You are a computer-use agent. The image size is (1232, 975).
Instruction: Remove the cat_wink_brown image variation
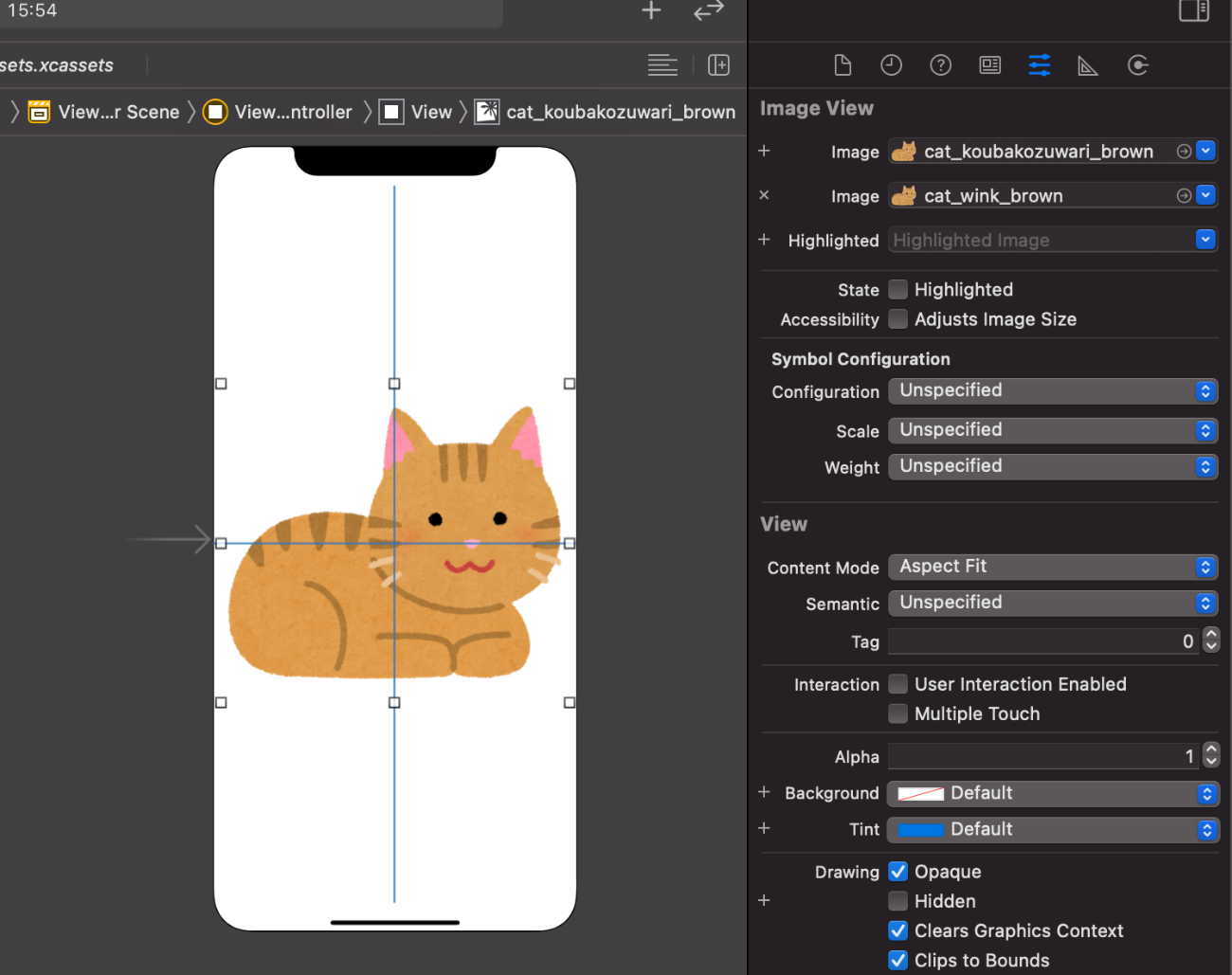pos(764,195)
